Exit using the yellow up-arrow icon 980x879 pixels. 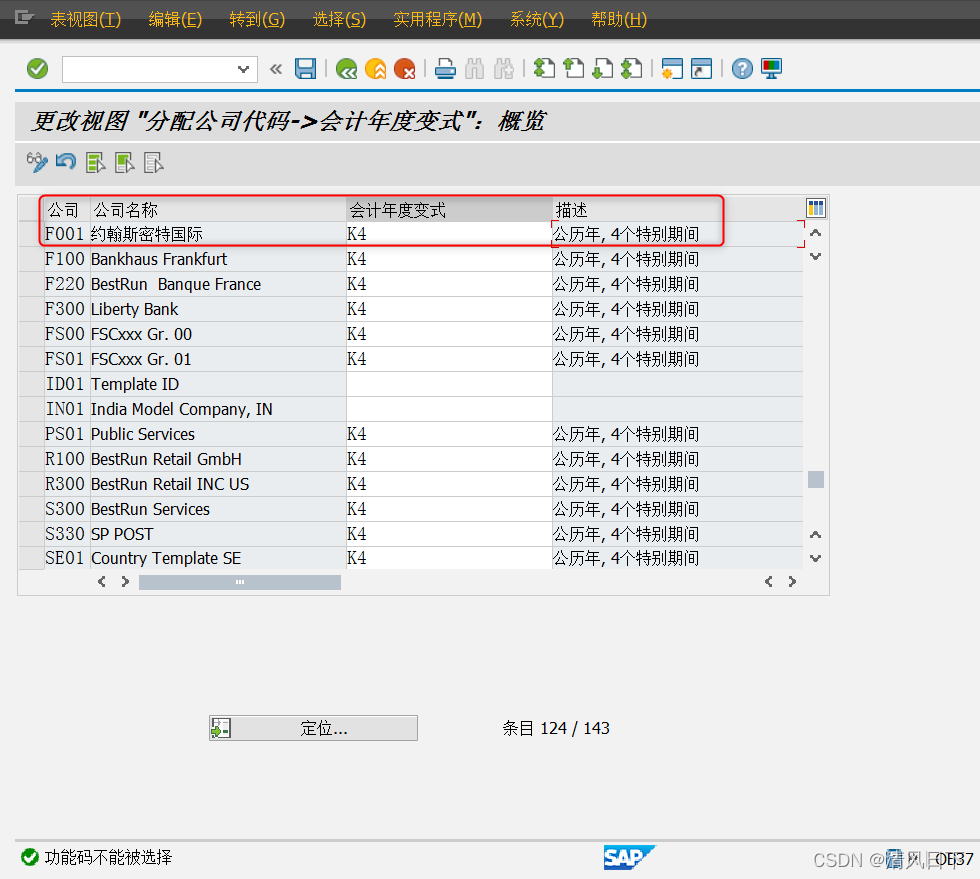click(376, 69)
